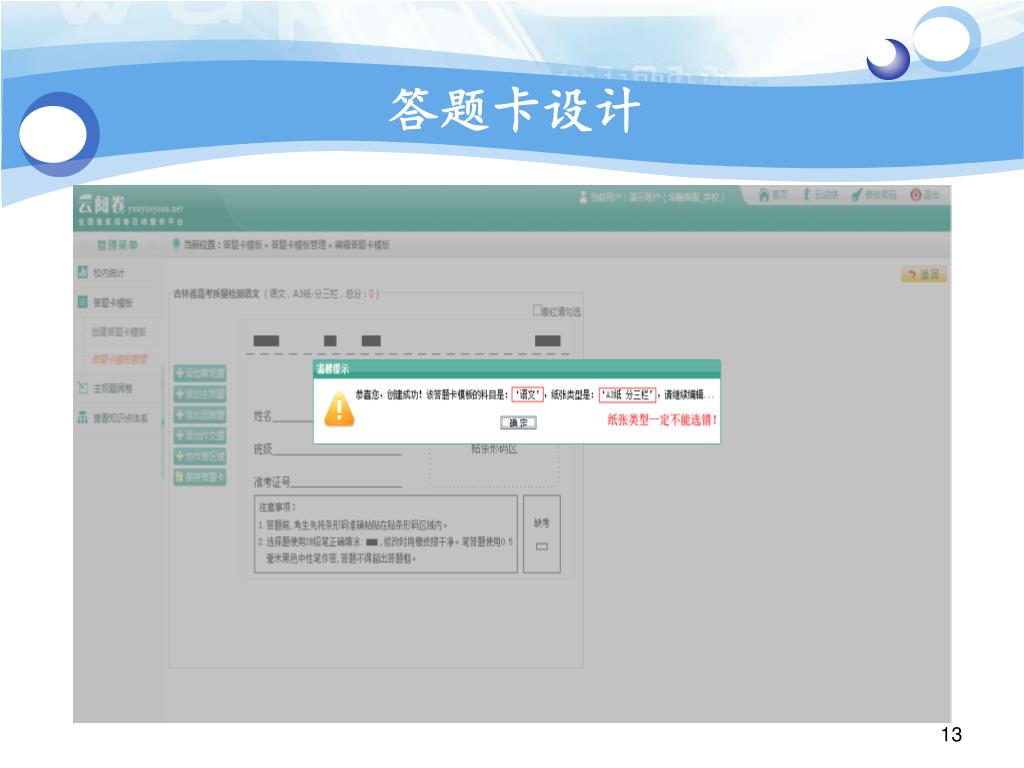Click the 加作答区域 green button
Viewport: 1024px width, 768px height.
[x=200, y=456]
